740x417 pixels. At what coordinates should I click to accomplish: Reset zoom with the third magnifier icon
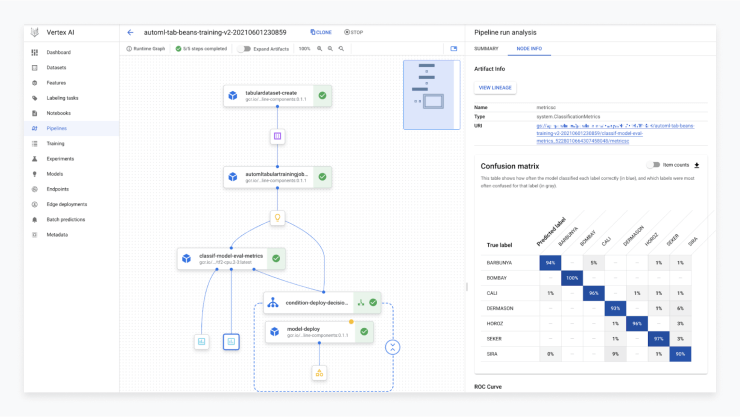point(341,49)
